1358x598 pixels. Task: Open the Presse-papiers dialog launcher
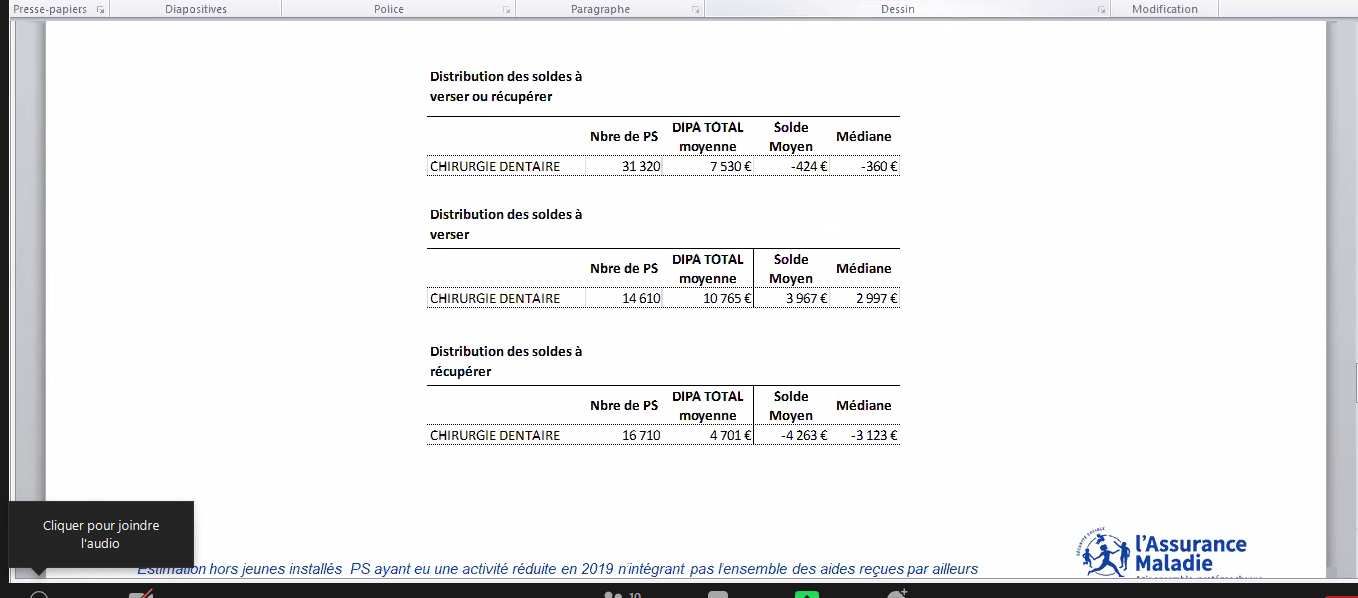point(100,9)
